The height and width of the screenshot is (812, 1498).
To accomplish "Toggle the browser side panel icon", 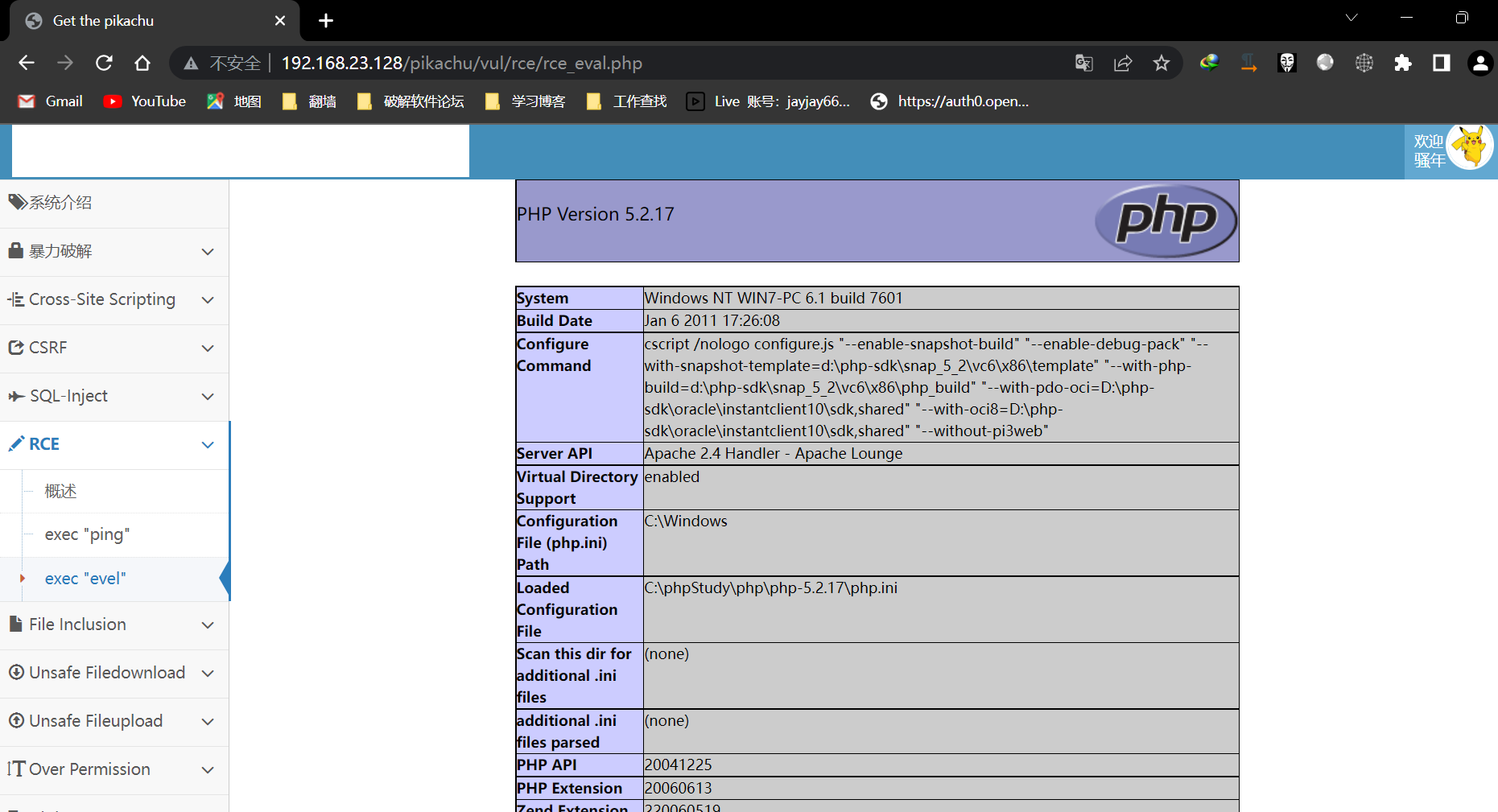I will [1442, 63].
